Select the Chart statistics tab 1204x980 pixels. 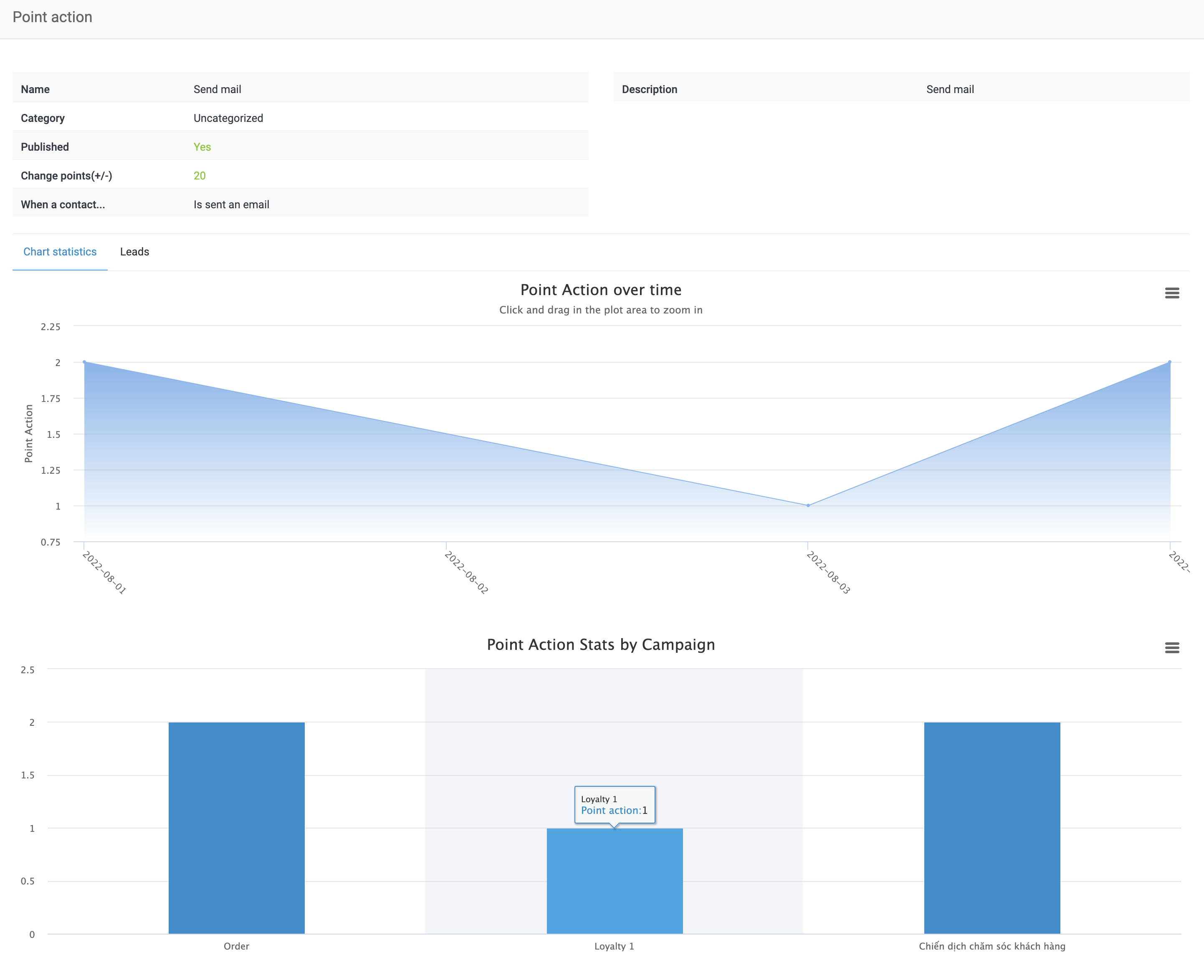pyautogui.click(x=60, y=252)
